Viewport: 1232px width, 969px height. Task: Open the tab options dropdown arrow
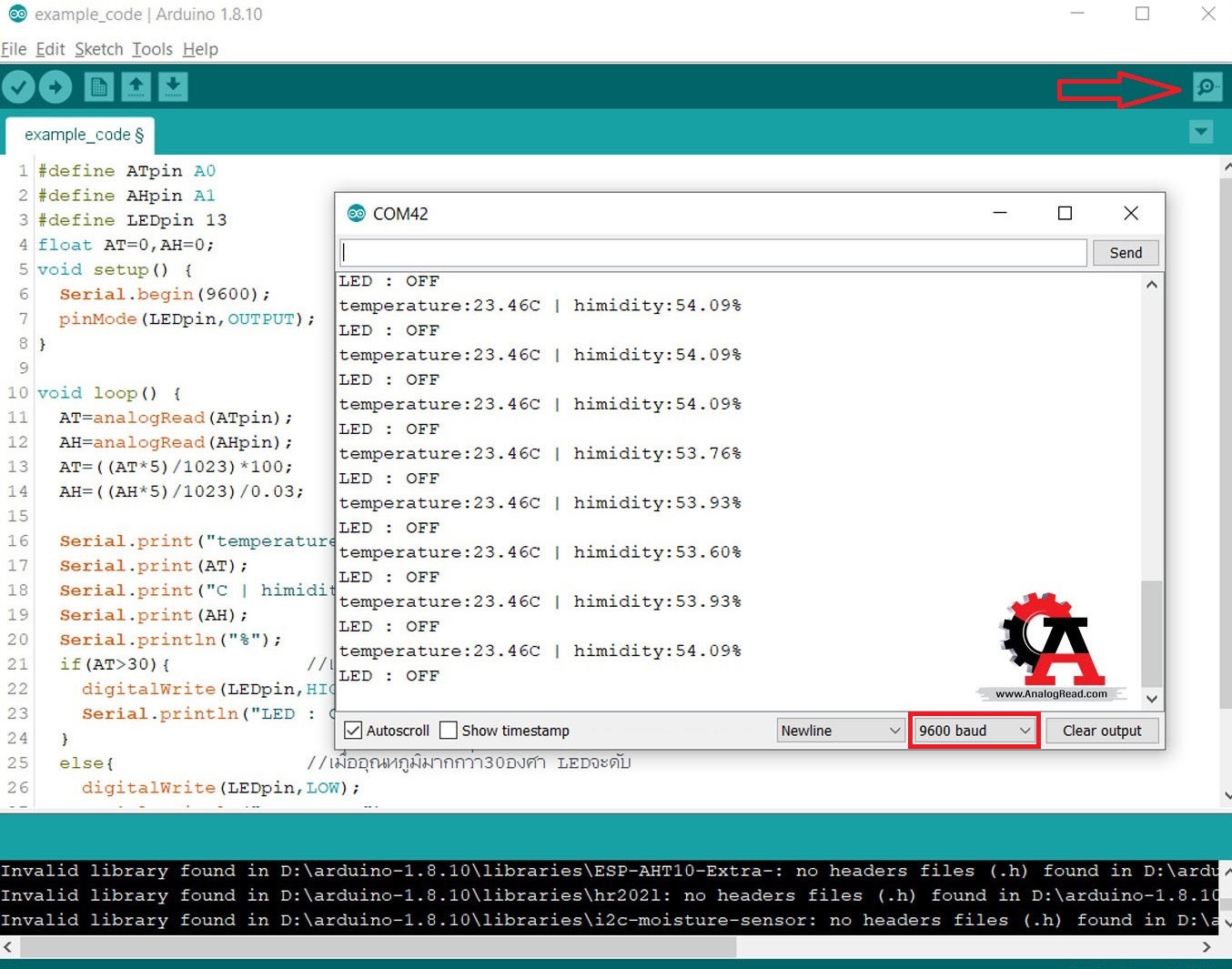pyautogui.click(x=1201, y=133)
